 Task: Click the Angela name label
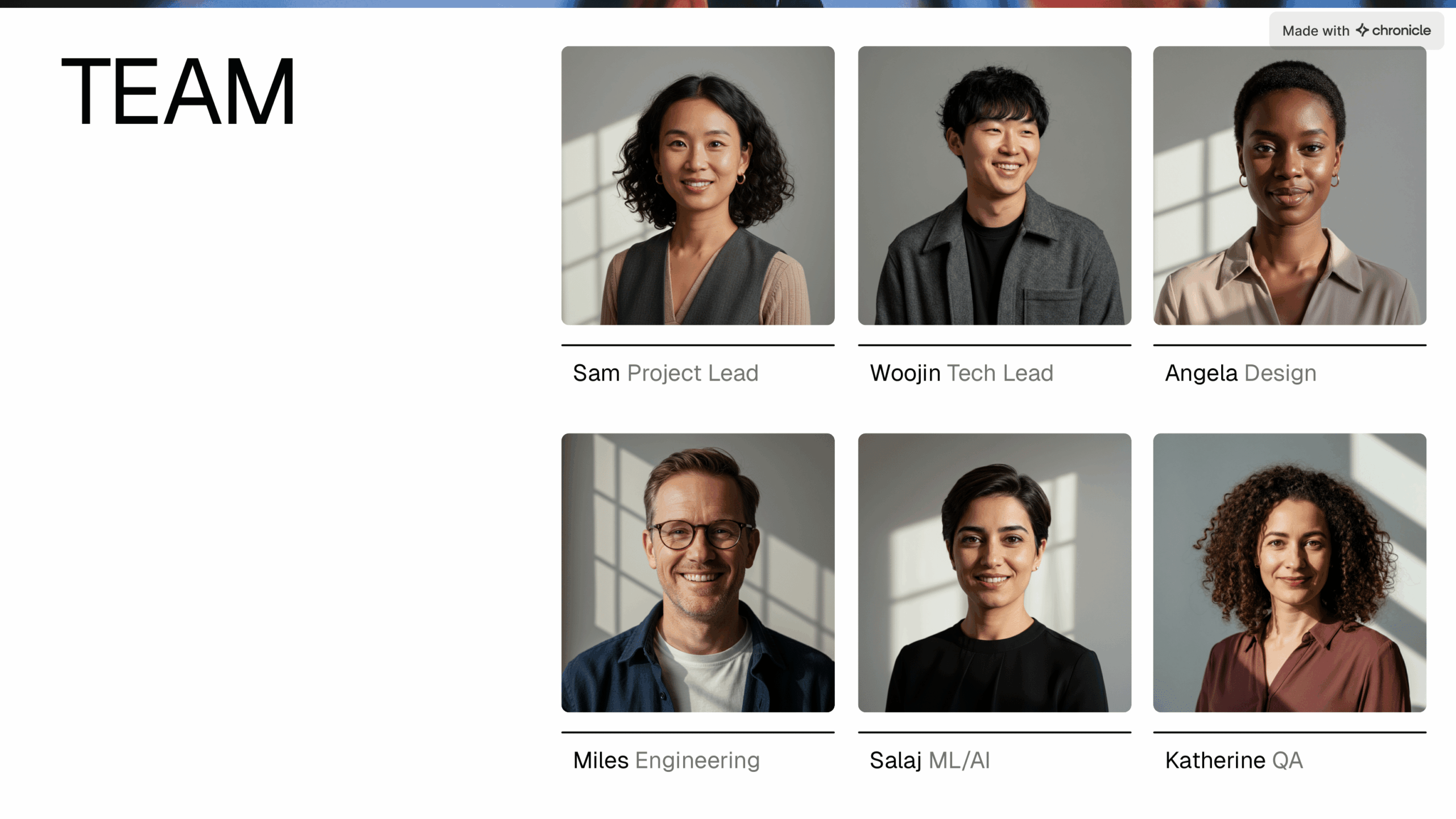click(x=1201, y=374)
